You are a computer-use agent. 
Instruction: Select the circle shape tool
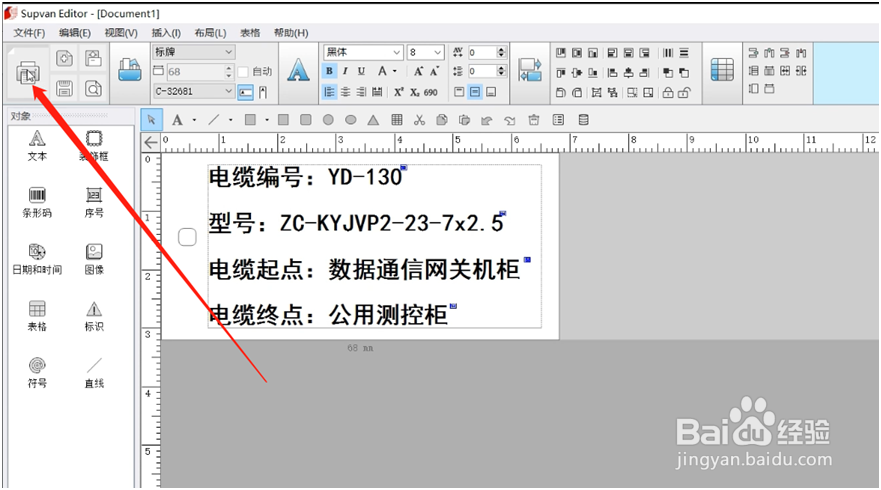coord(328,120)
